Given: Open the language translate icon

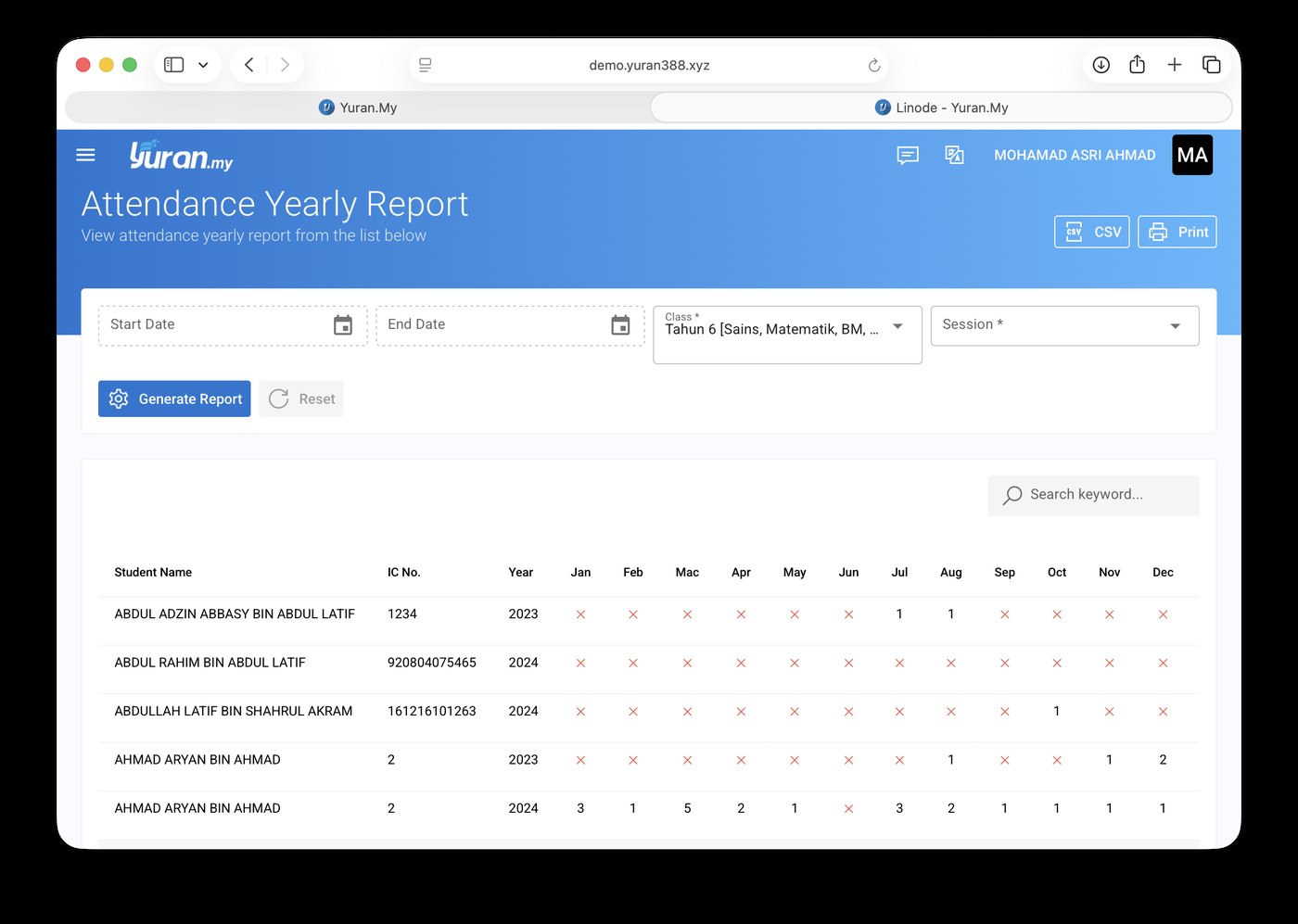Looking at the screenshot, I should (954, 155).
